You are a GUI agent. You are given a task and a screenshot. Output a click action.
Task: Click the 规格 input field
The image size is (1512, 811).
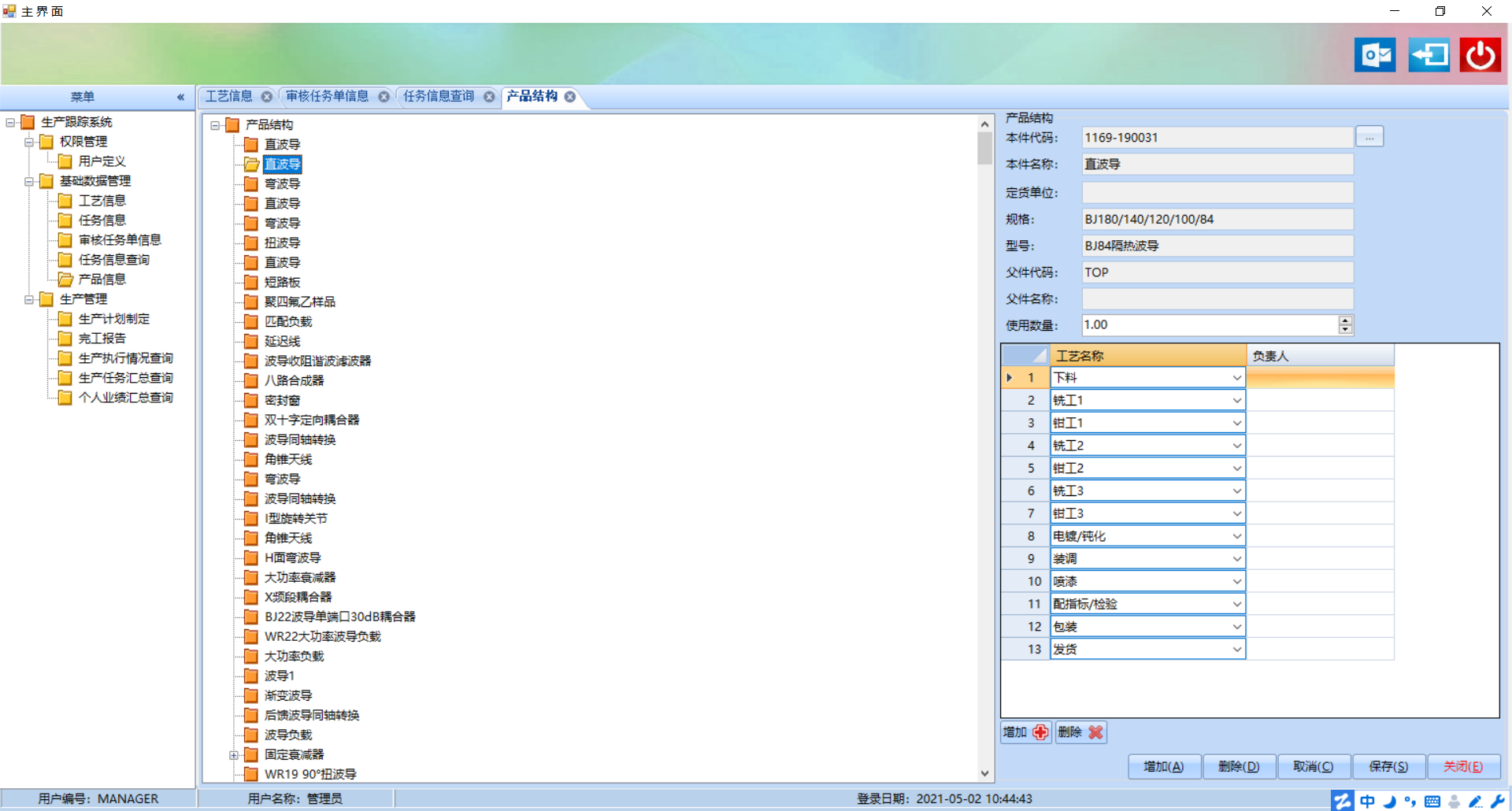1217,219
